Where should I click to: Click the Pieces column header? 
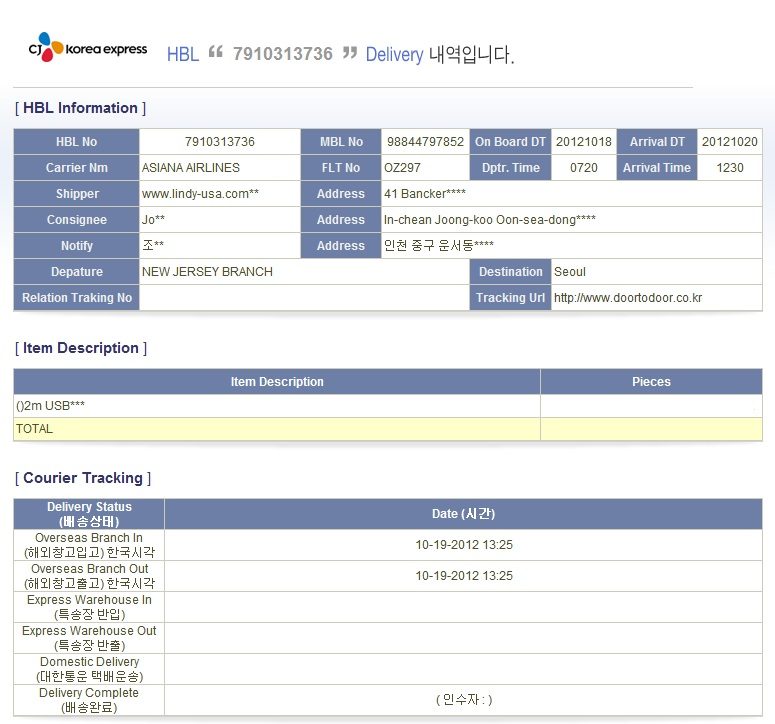tap(651, 382)
